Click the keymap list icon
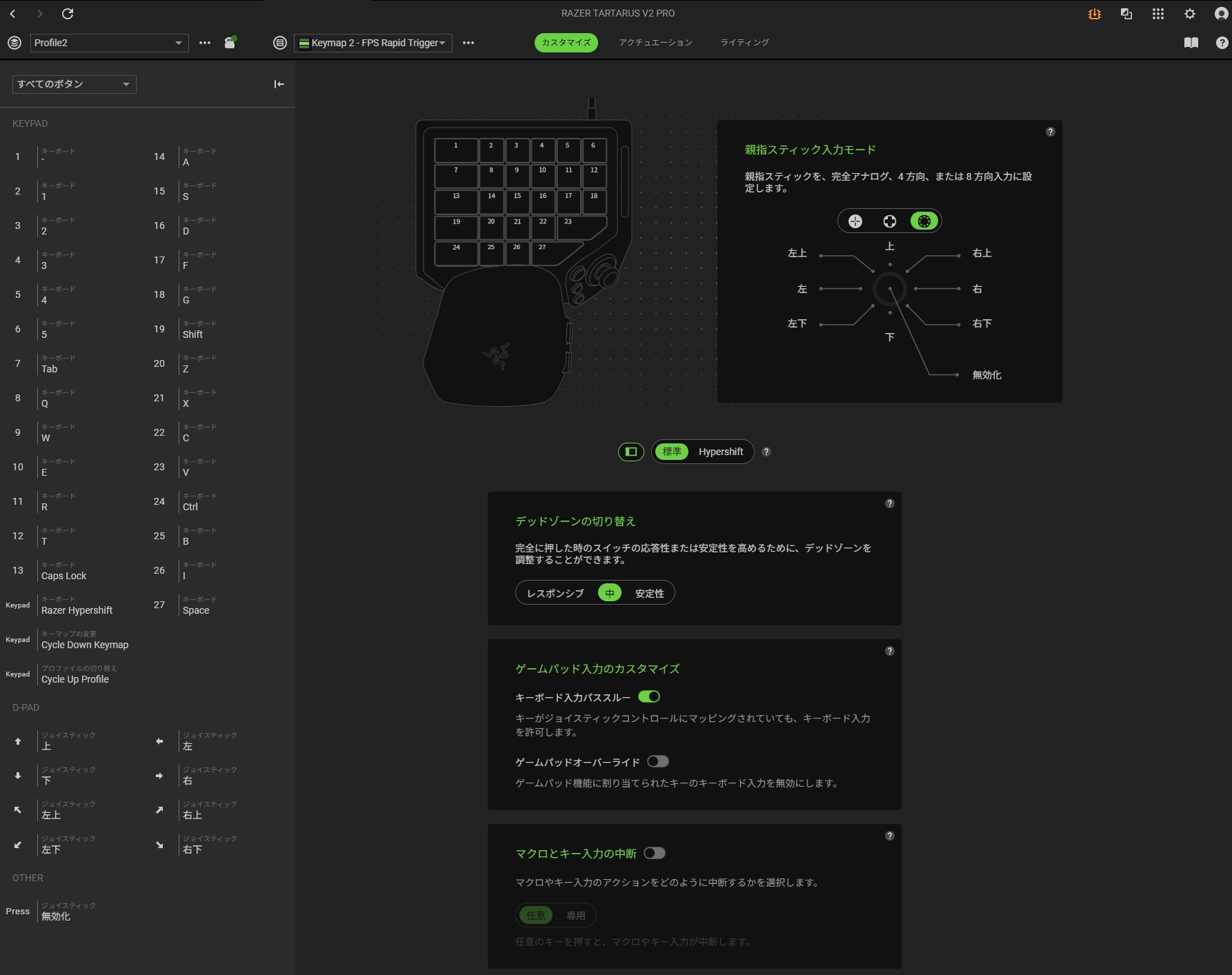Viewport: 1232px width, 975px height. tap(280, 43)
